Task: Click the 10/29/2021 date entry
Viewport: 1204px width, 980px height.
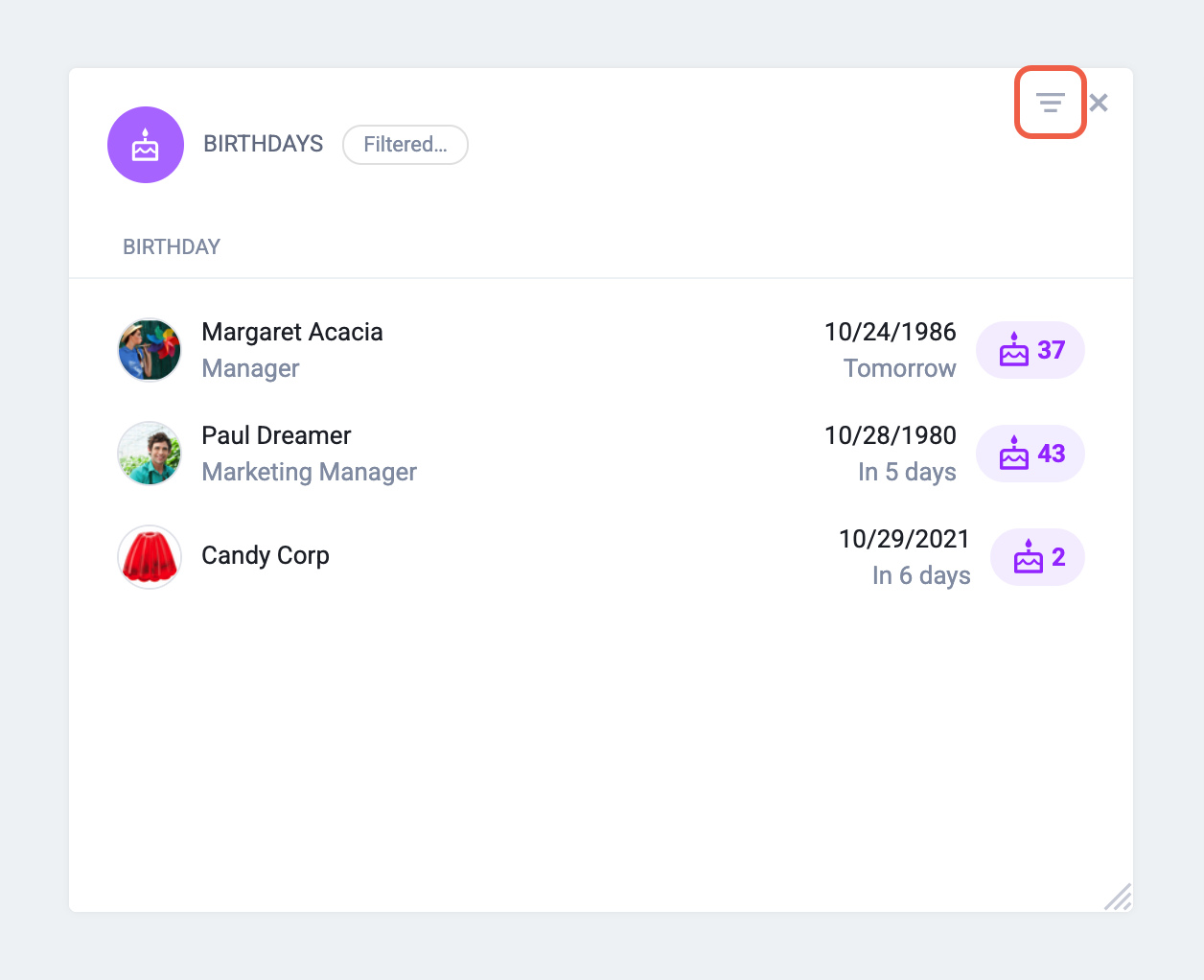Action: point(904,539)
